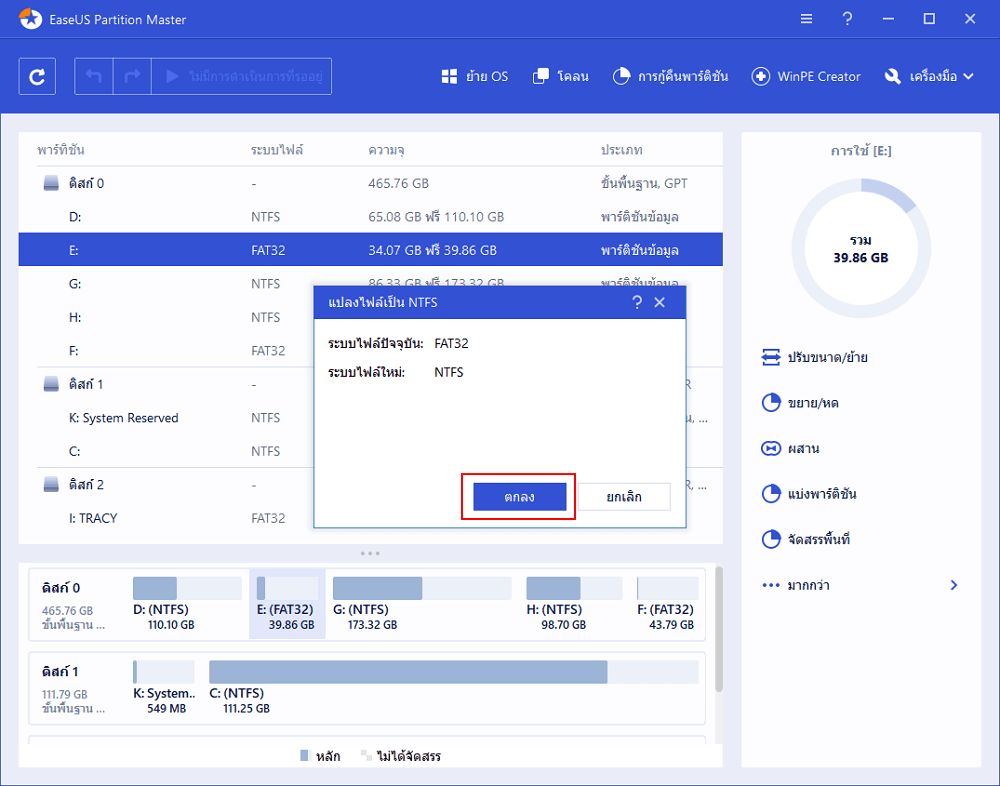
Task: Cancel the conversion with ยกเลิก button
Action: tap(624, 497)
